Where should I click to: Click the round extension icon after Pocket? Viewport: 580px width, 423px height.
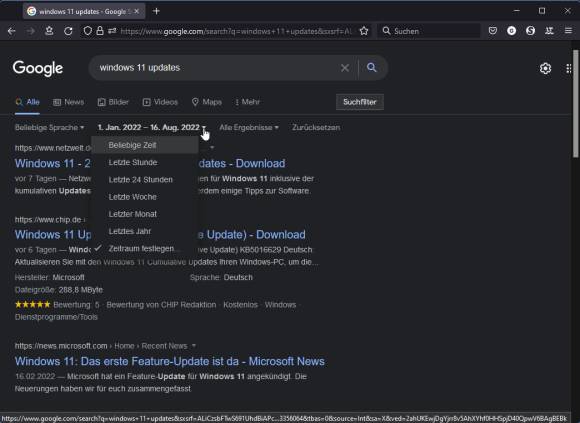pyautogui.click(x=512, y=31)
